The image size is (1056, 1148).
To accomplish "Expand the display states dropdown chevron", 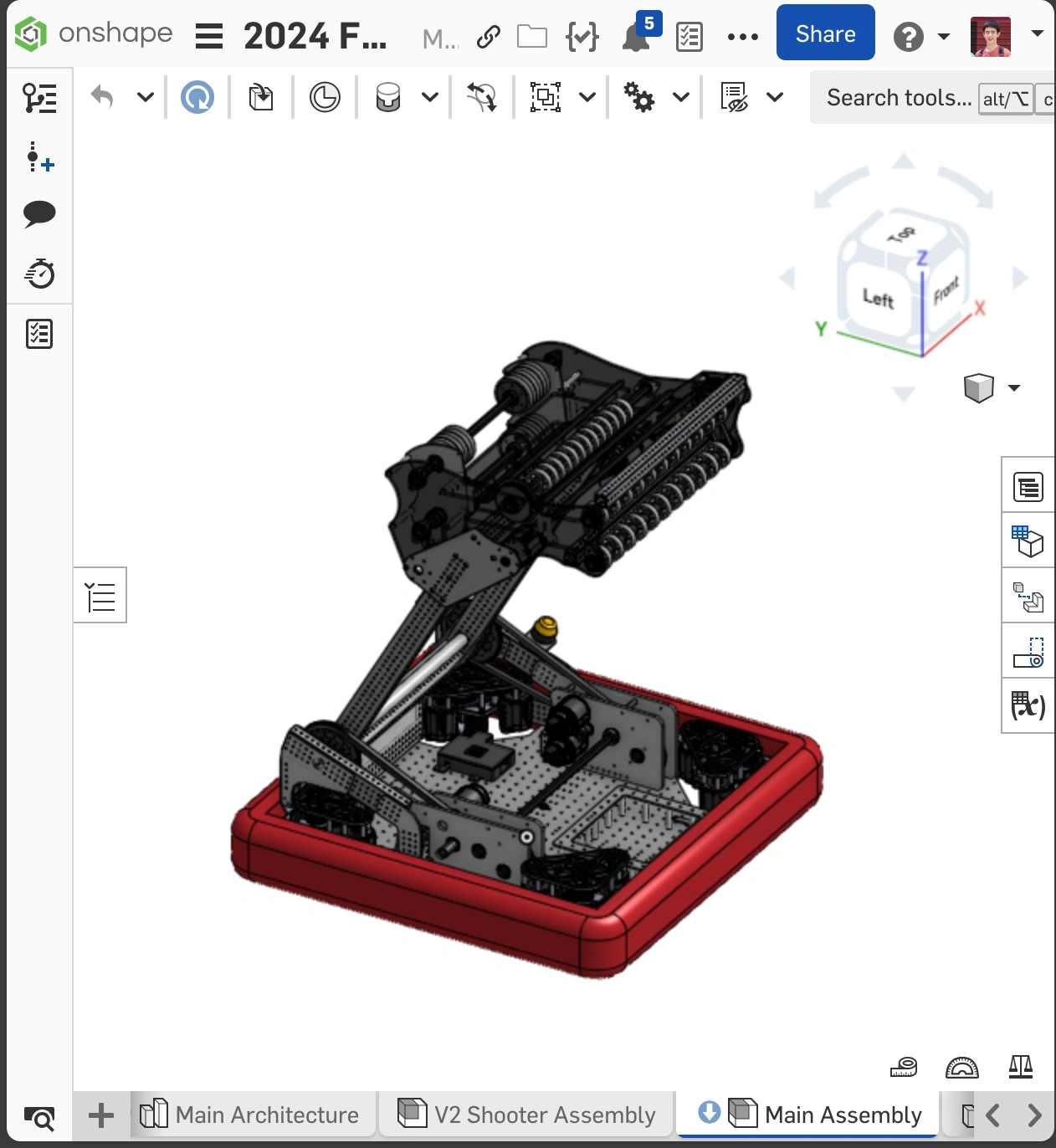I will pyautogui.click(x=775, y=97).
